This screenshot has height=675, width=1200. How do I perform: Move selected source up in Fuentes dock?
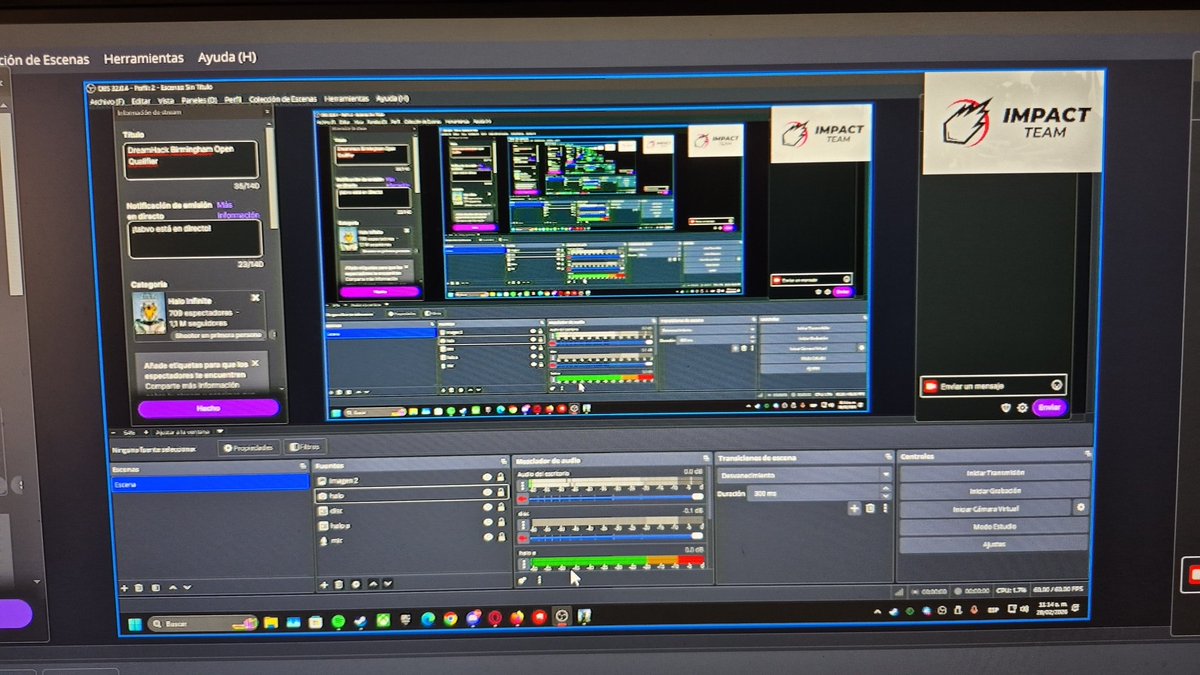[373, 584]
